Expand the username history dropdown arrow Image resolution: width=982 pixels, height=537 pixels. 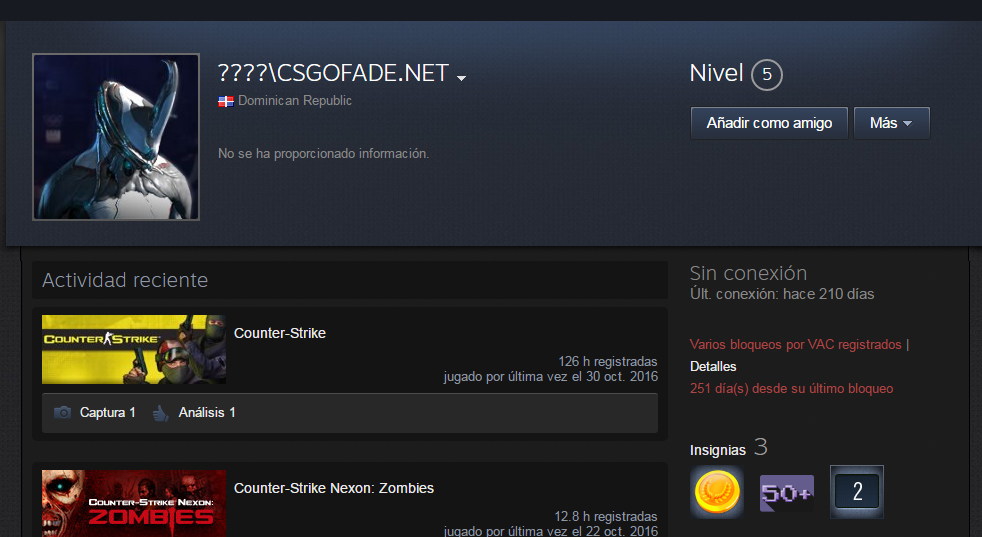click(461, 78)
